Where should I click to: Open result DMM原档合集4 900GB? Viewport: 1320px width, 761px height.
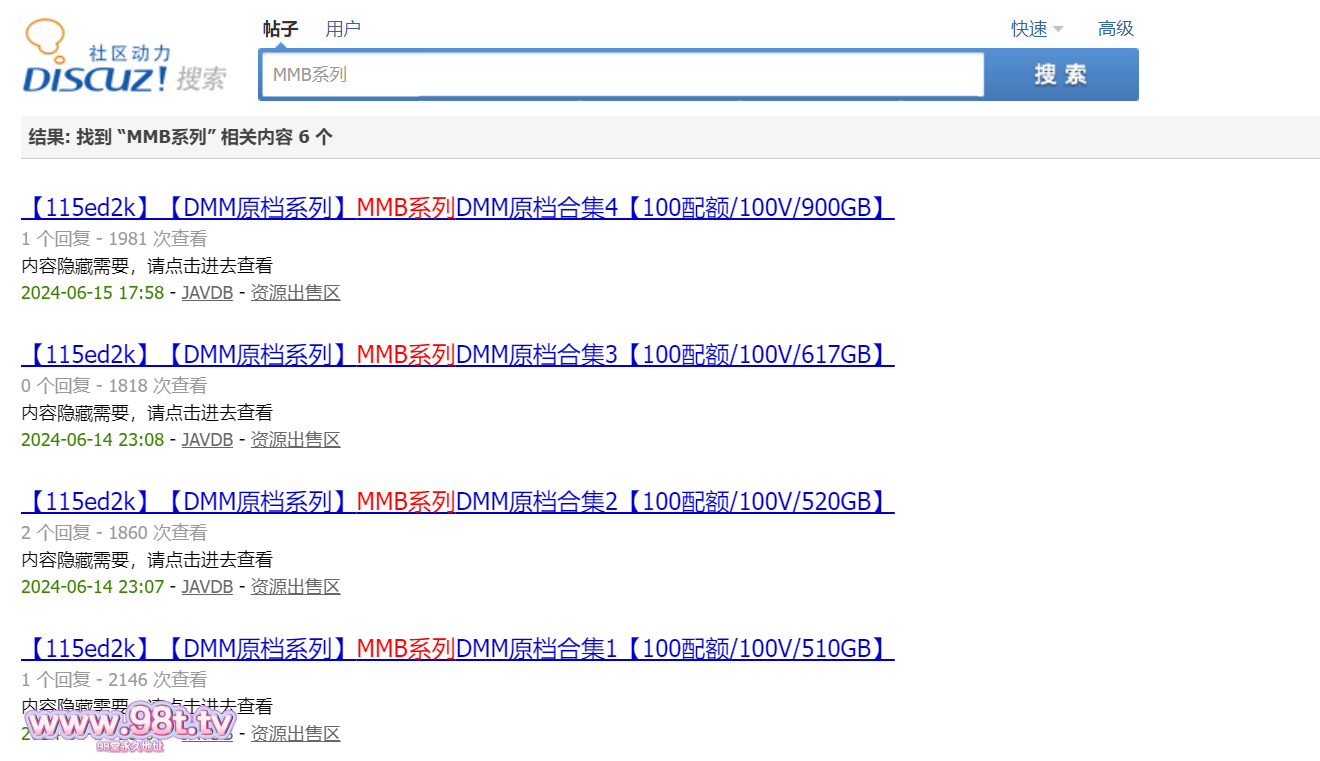pyautogui.click(x=457, y=208)
